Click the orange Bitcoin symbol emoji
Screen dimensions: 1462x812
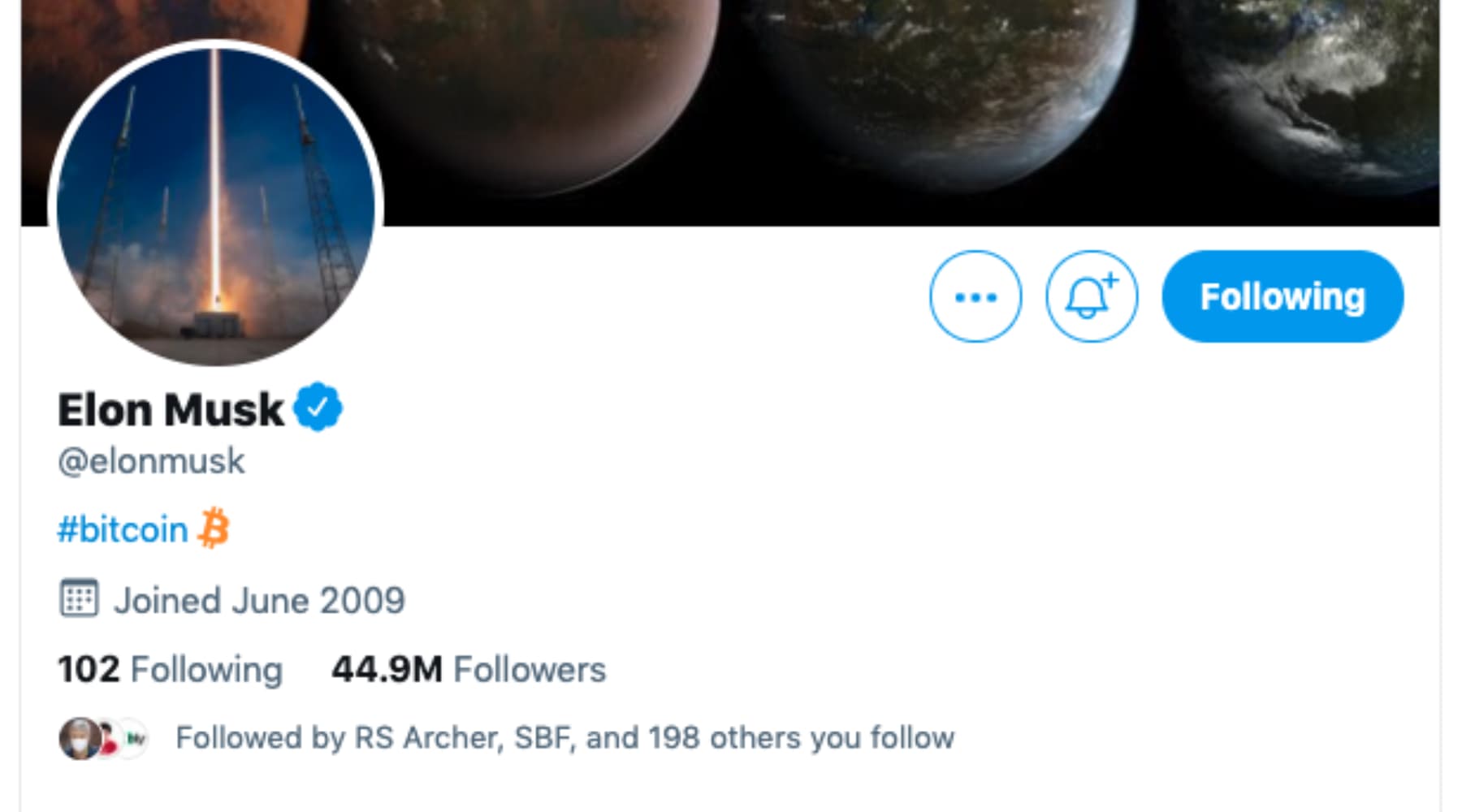[214, 529]
